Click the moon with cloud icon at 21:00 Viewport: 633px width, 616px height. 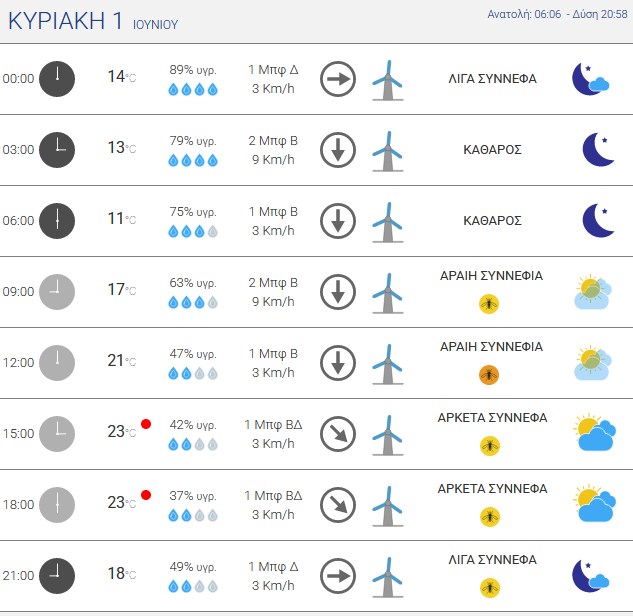591,576
